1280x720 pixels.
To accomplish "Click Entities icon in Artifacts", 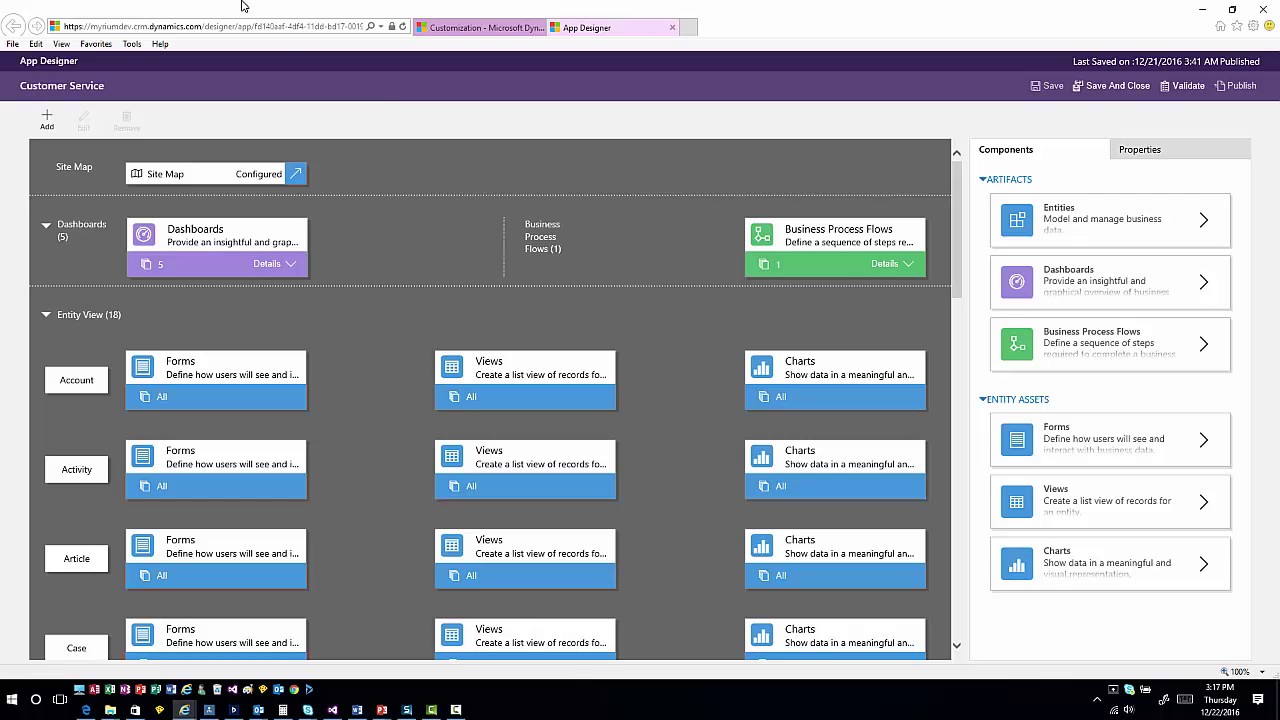I will point(1017,220).
